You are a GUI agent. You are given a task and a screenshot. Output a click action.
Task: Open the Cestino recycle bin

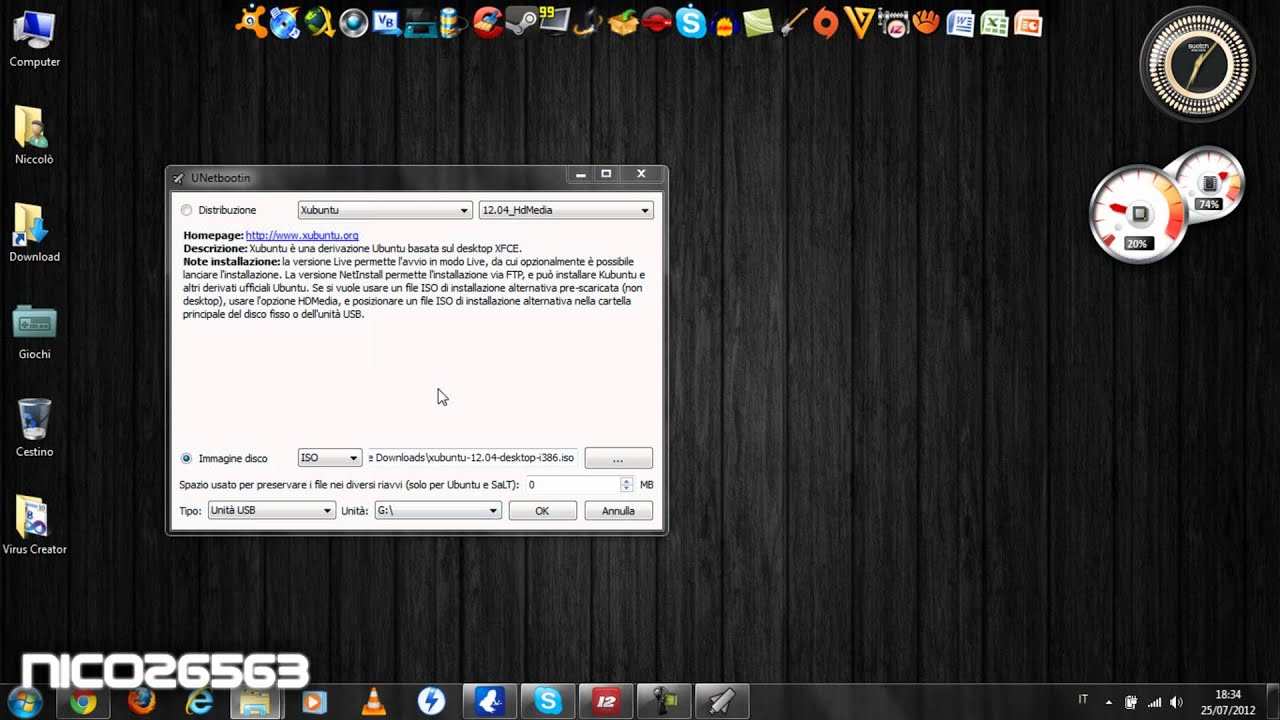[34, 427]
